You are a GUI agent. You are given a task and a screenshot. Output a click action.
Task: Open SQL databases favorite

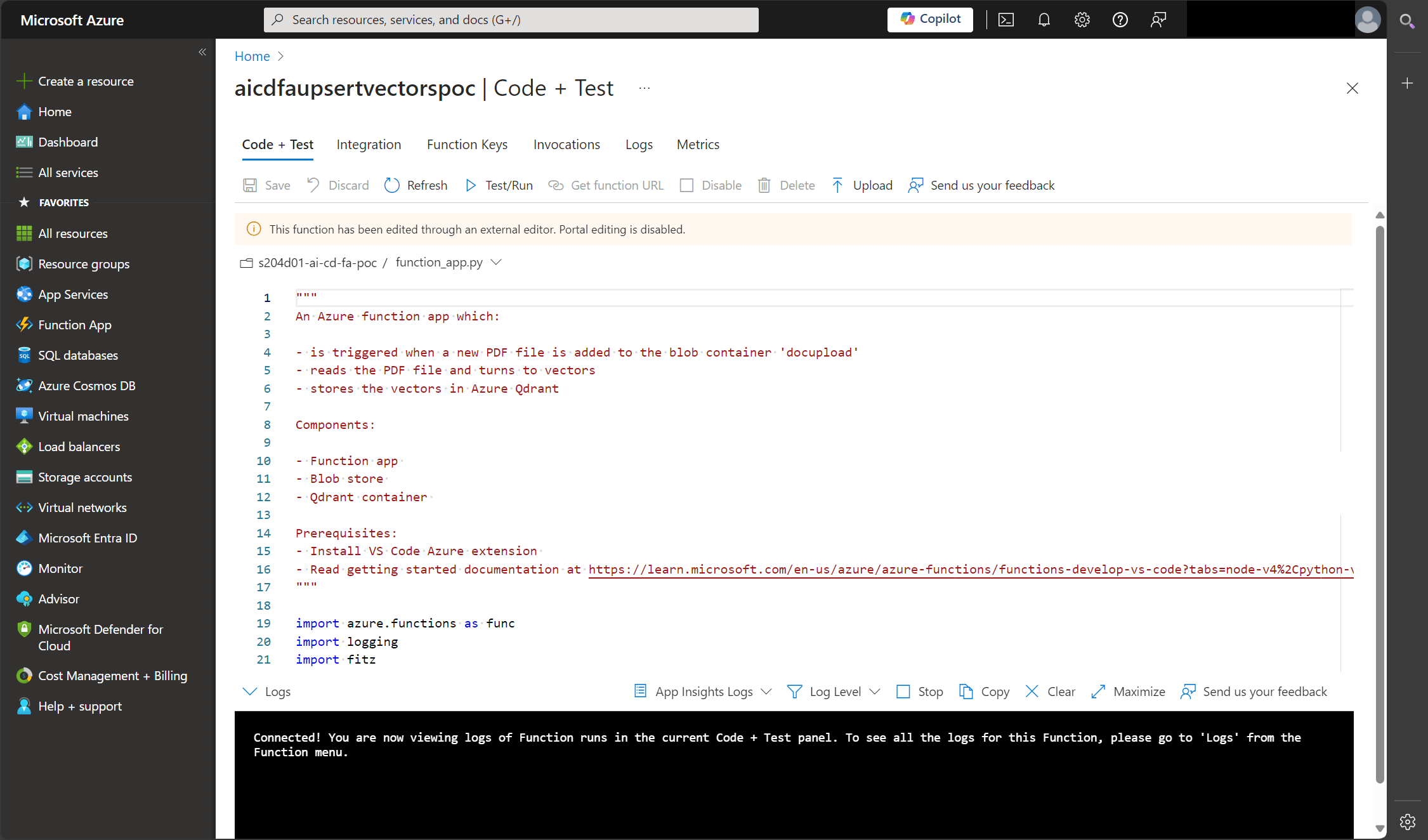(78, 355)
